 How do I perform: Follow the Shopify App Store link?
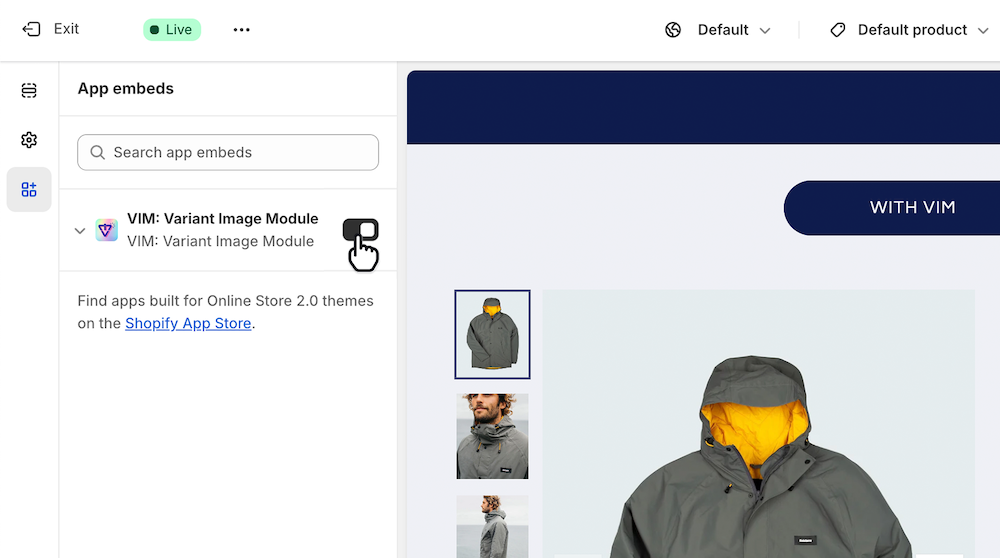188,323
